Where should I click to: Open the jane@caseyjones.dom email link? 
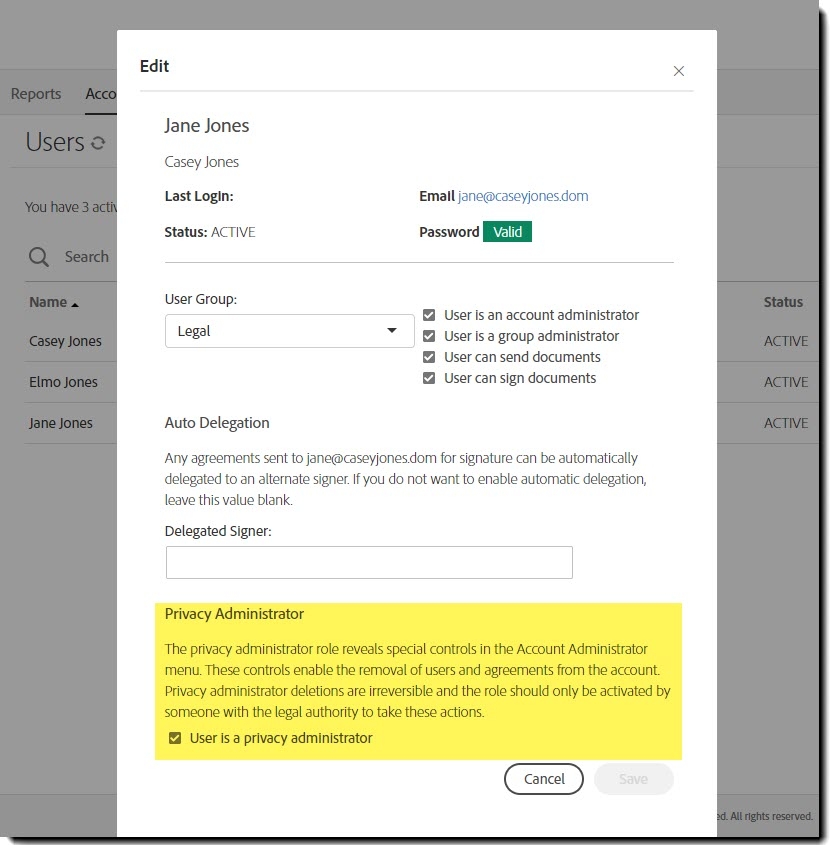click(x=522, y=196)
